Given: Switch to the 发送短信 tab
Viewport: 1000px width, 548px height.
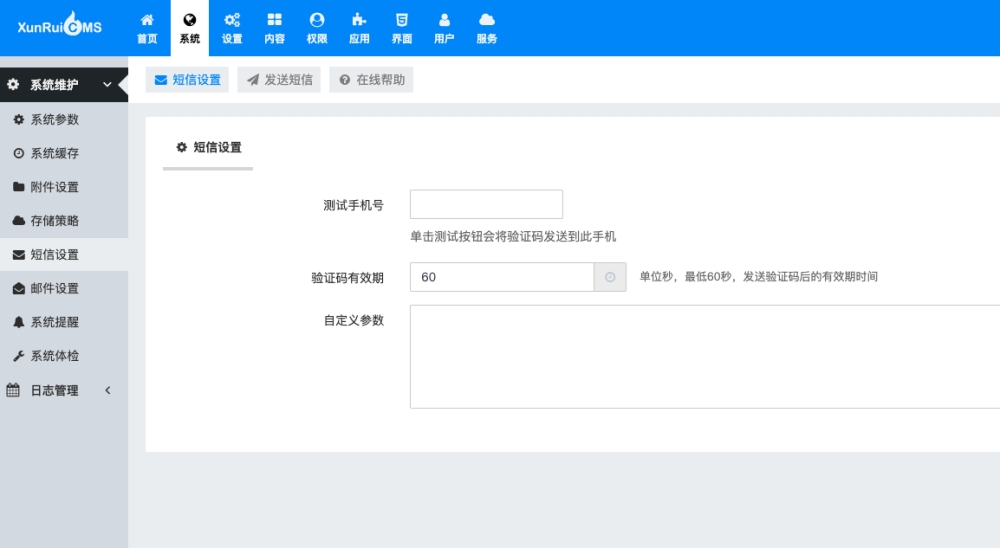Looking at the screenshot, I should tap(279, 80).
